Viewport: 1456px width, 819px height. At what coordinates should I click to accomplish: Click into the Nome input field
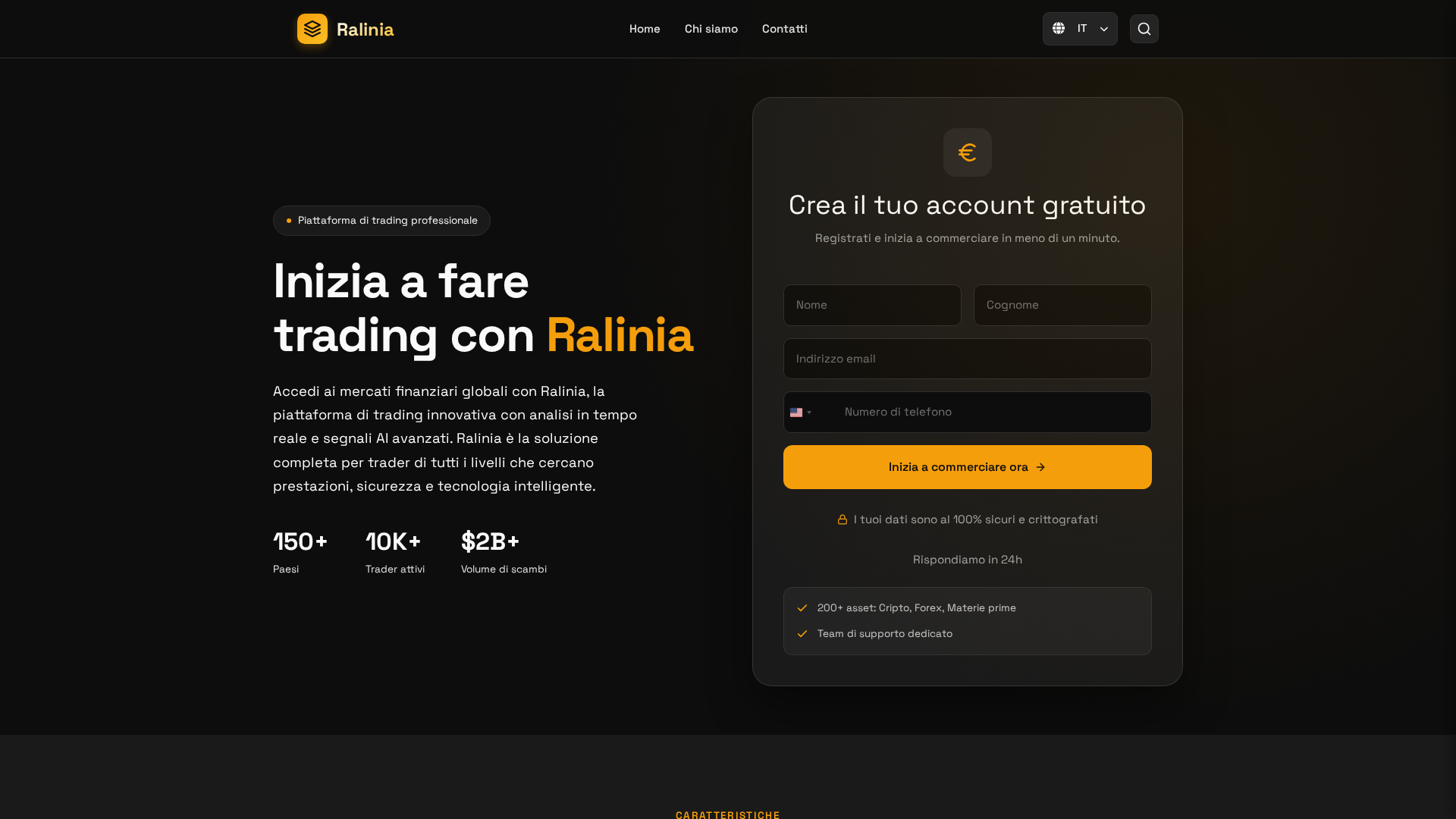871,305
